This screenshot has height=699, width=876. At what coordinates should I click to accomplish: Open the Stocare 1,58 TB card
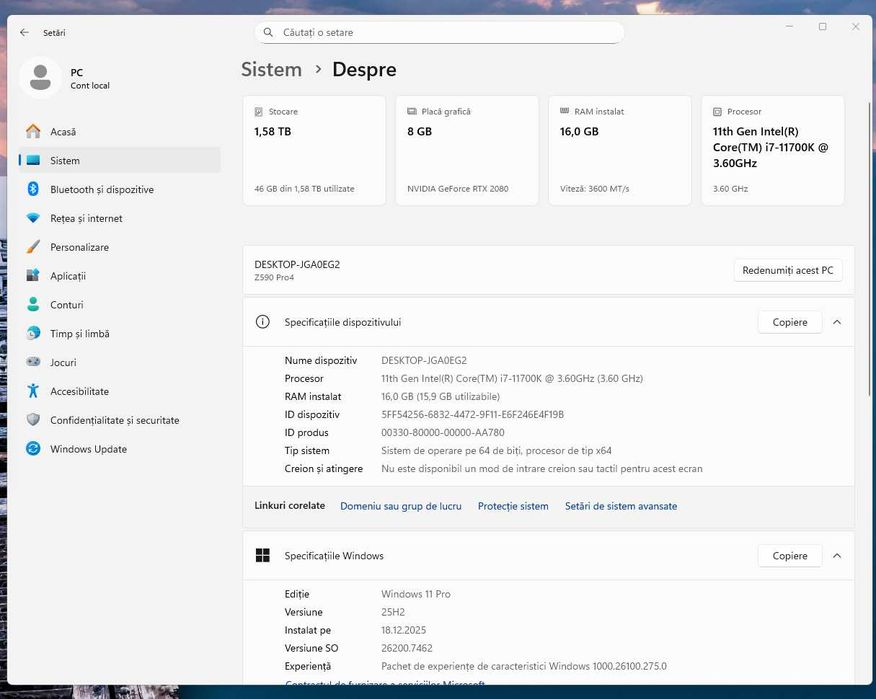click(315, 150)
